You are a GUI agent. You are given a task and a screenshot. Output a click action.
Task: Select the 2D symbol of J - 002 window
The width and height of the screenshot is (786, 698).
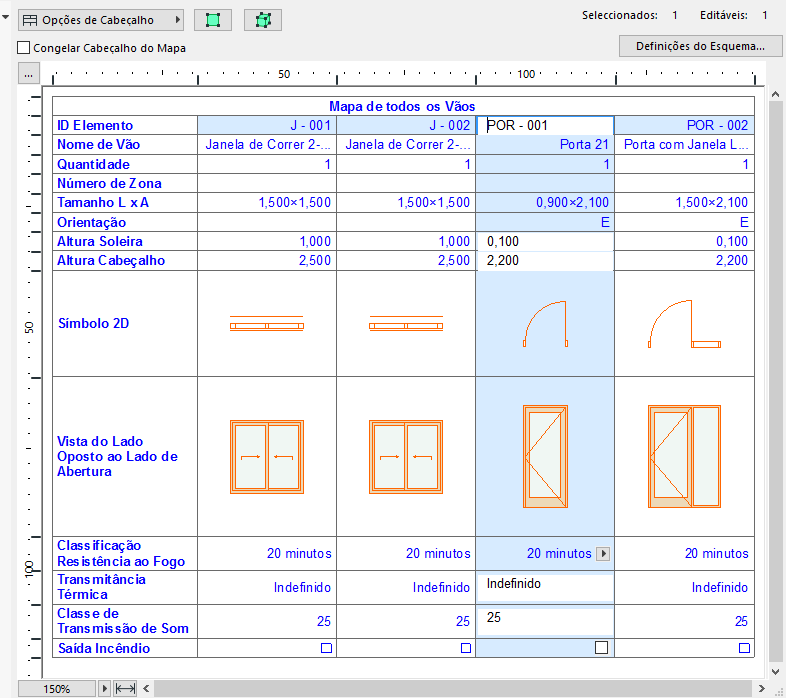click(406, 323)
